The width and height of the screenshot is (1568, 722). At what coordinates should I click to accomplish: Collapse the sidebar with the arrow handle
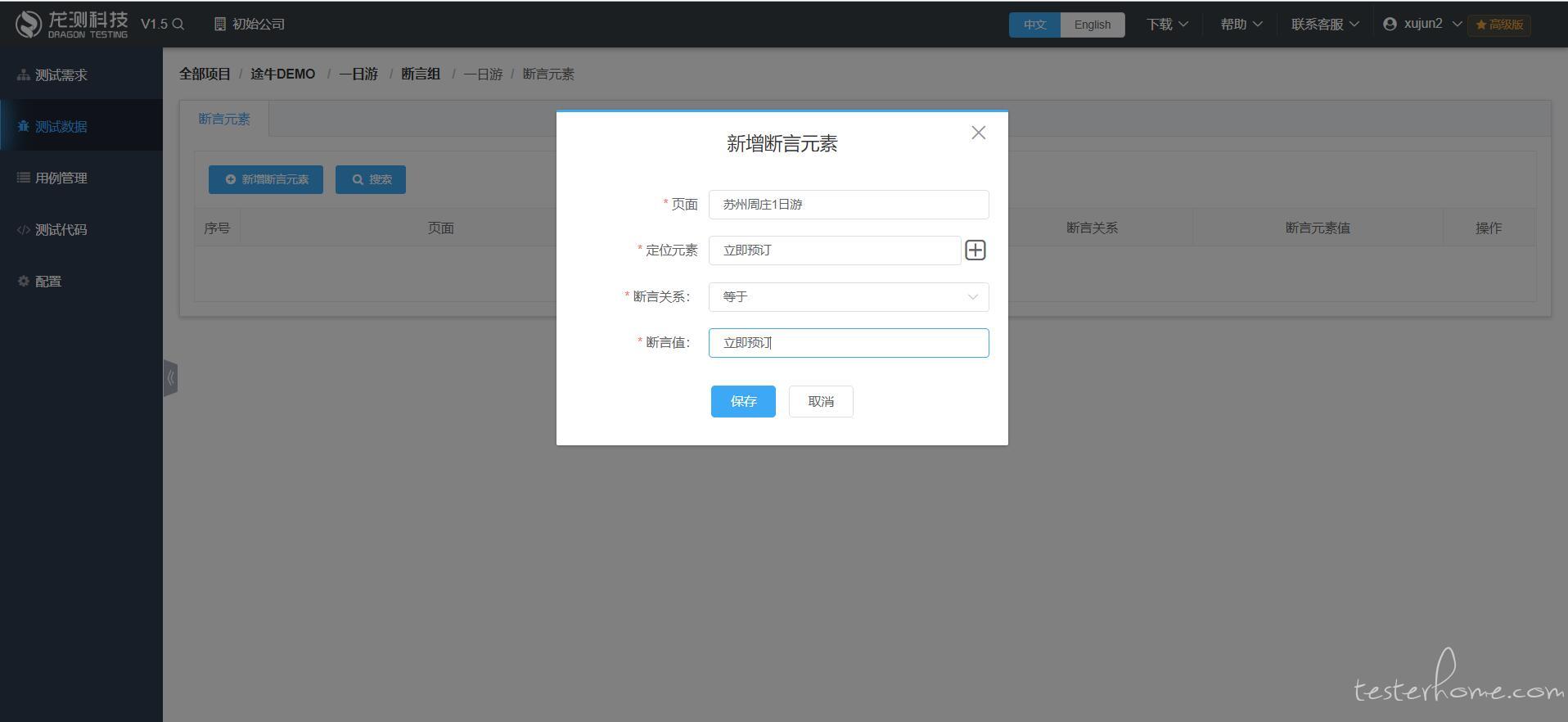pyautogui.click(x=170, y=378)
